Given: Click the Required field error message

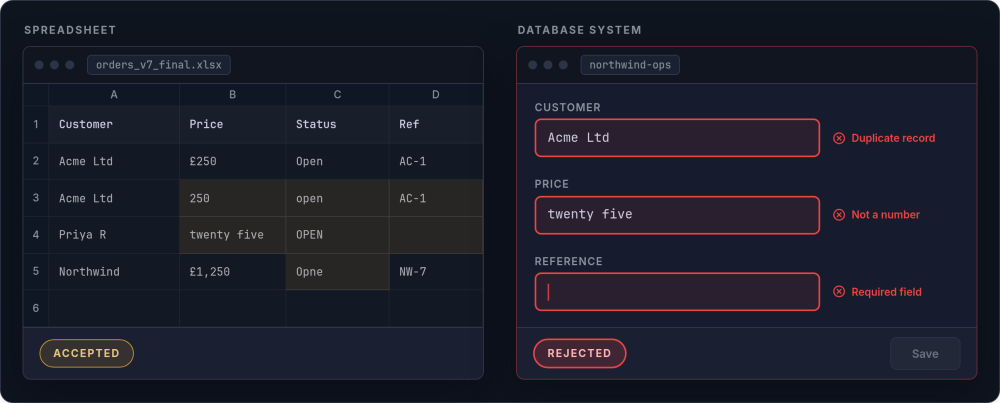Looking at the screenshot, I should pyautogui.click(x=886, y=292).
